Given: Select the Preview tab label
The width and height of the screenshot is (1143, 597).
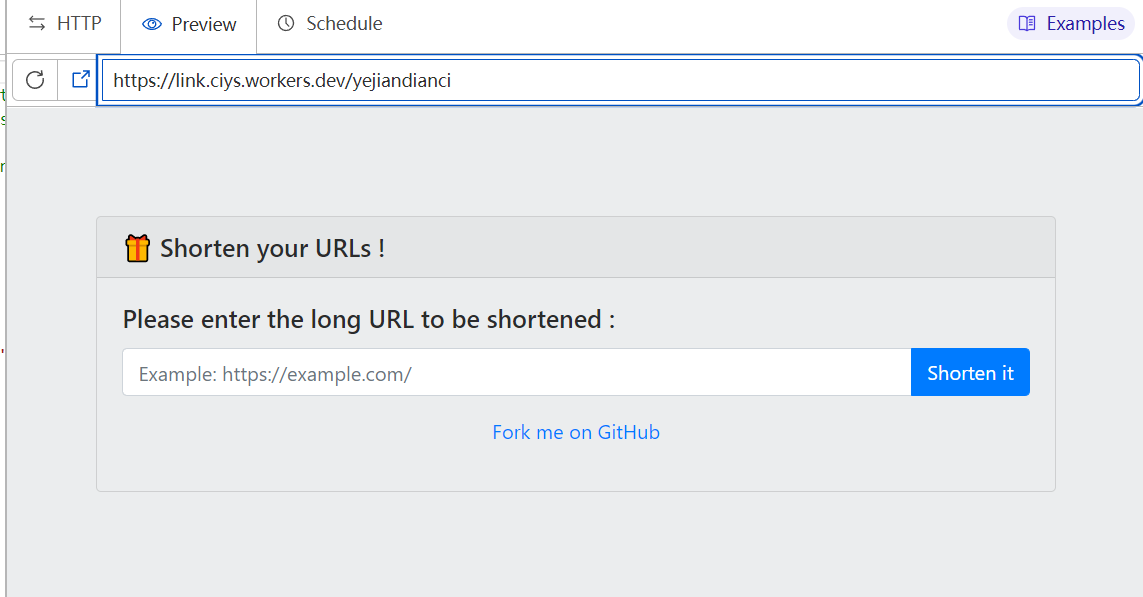Looking at the screenshot, I should pos(204,24).
